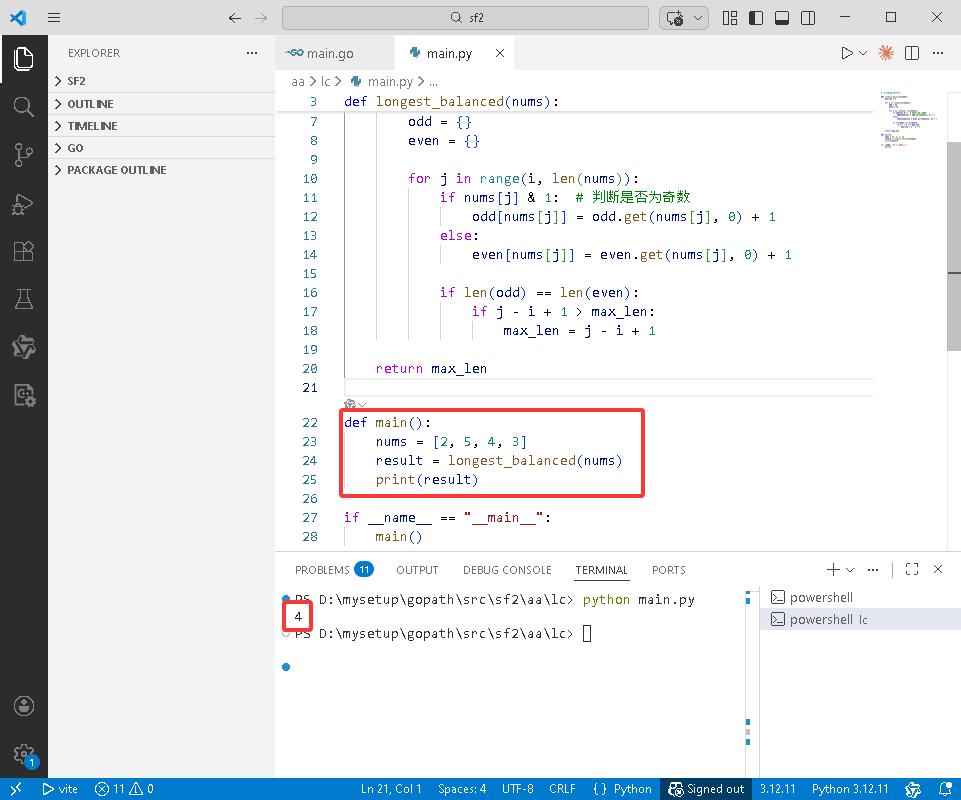The height and width of the screenshot is (800, 961).
Task: Open the Source Control view icon
Action: [x=23, y=154]
